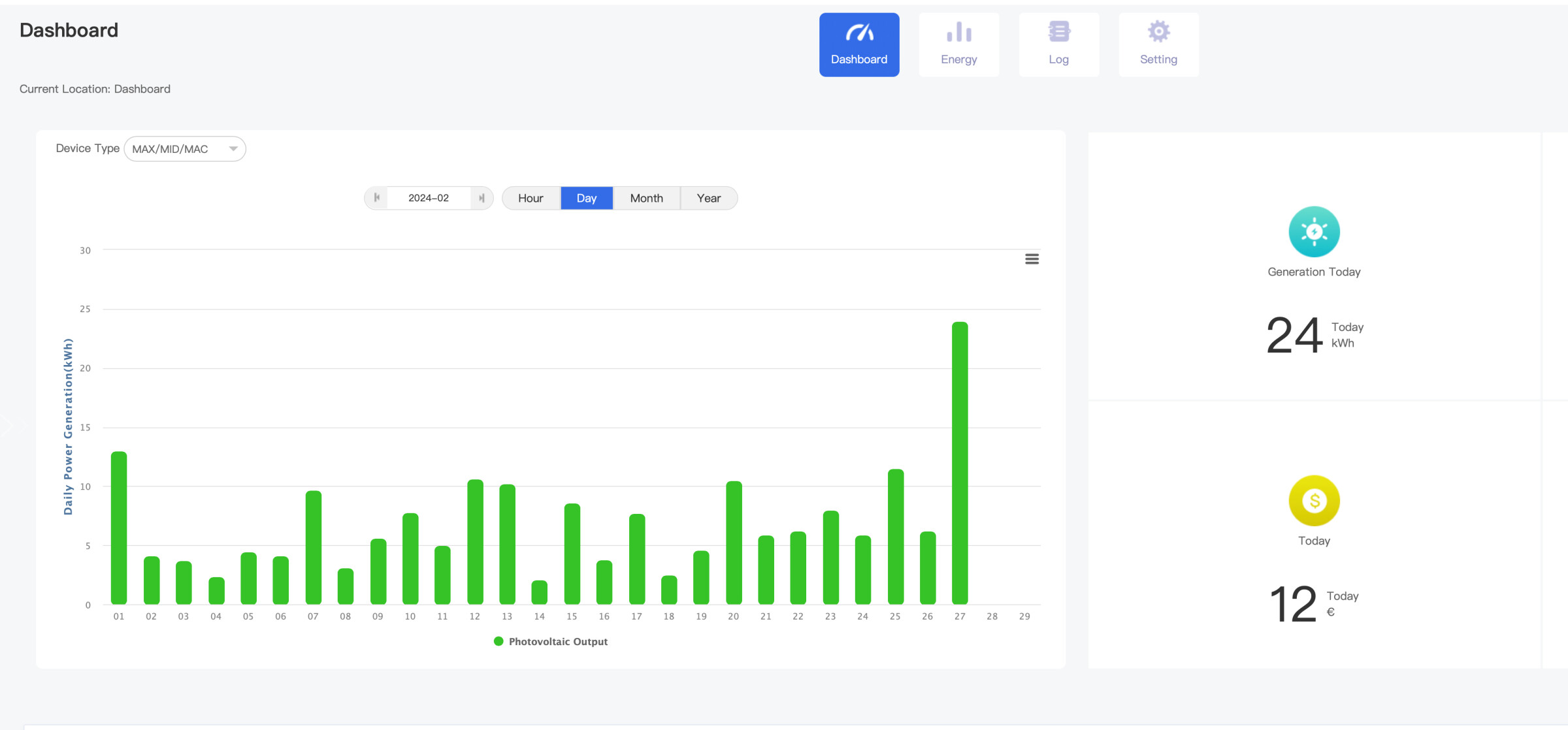This screenshot has width=1568, height=730.
Task: Open the chart hamburger context menu
Action: click(x=1032, y=259)
